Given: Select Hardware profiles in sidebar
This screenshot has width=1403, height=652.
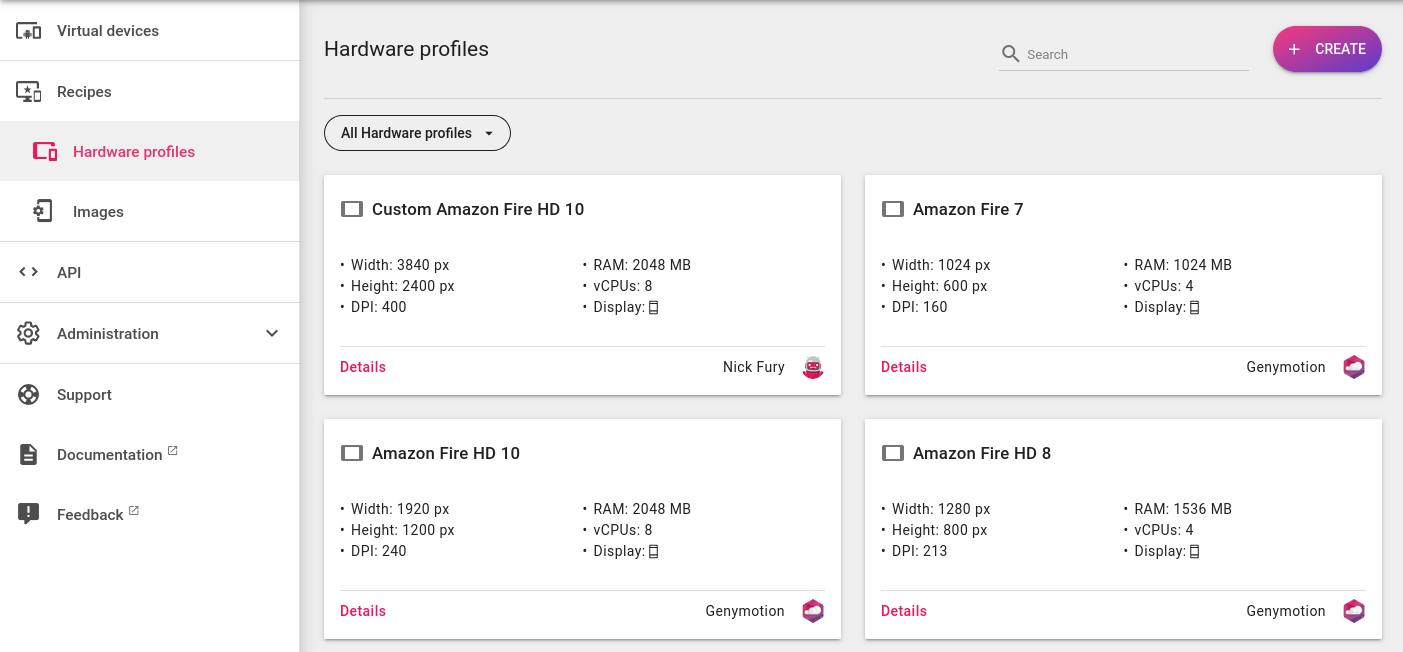Looking at the screenshot, I should pos(134,152).
